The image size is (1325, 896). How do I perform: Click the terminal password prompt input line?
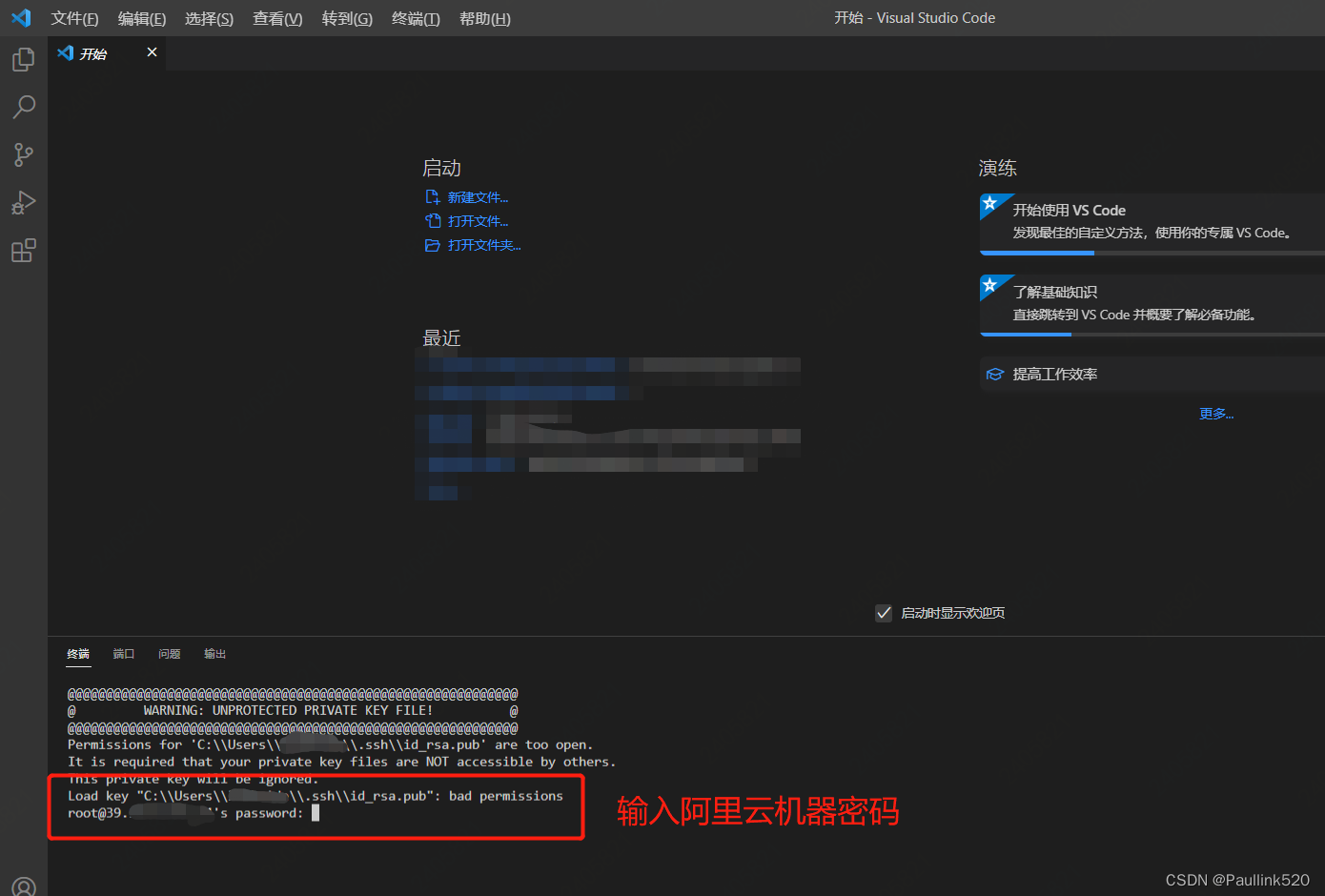[194, 813]
